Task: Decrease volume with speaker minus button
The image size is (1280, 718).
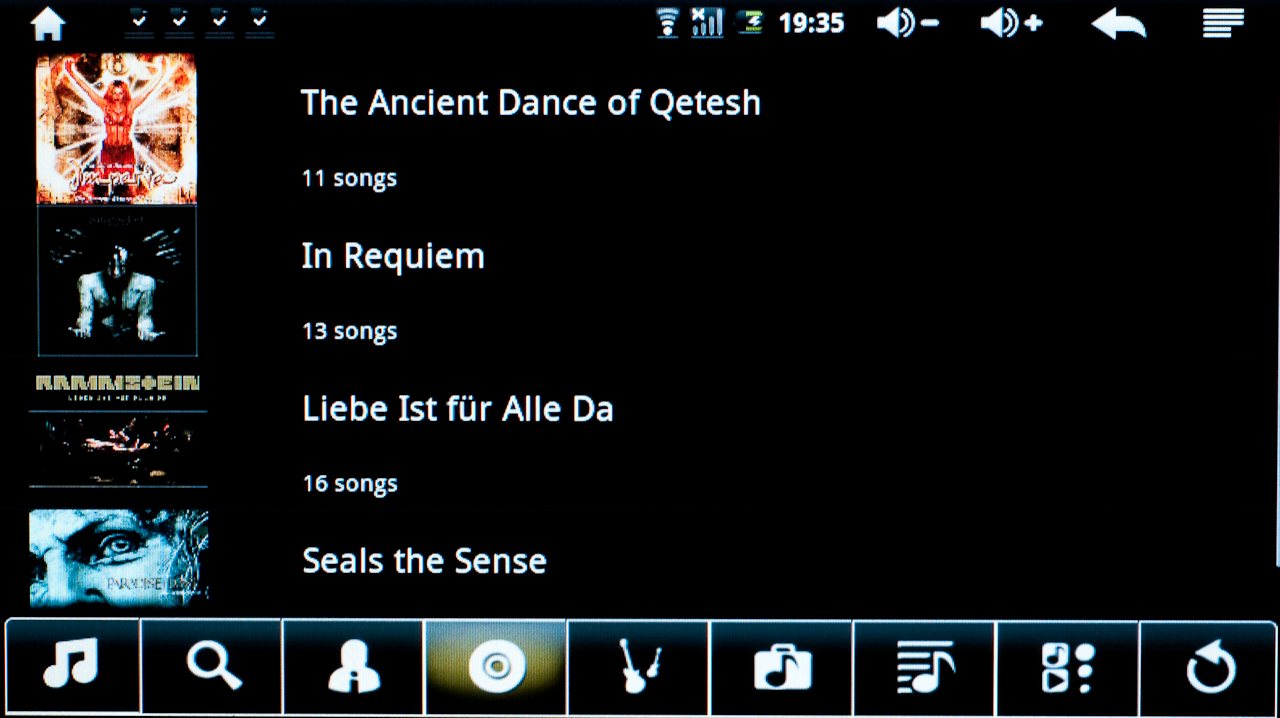Action: coord(907,23)
